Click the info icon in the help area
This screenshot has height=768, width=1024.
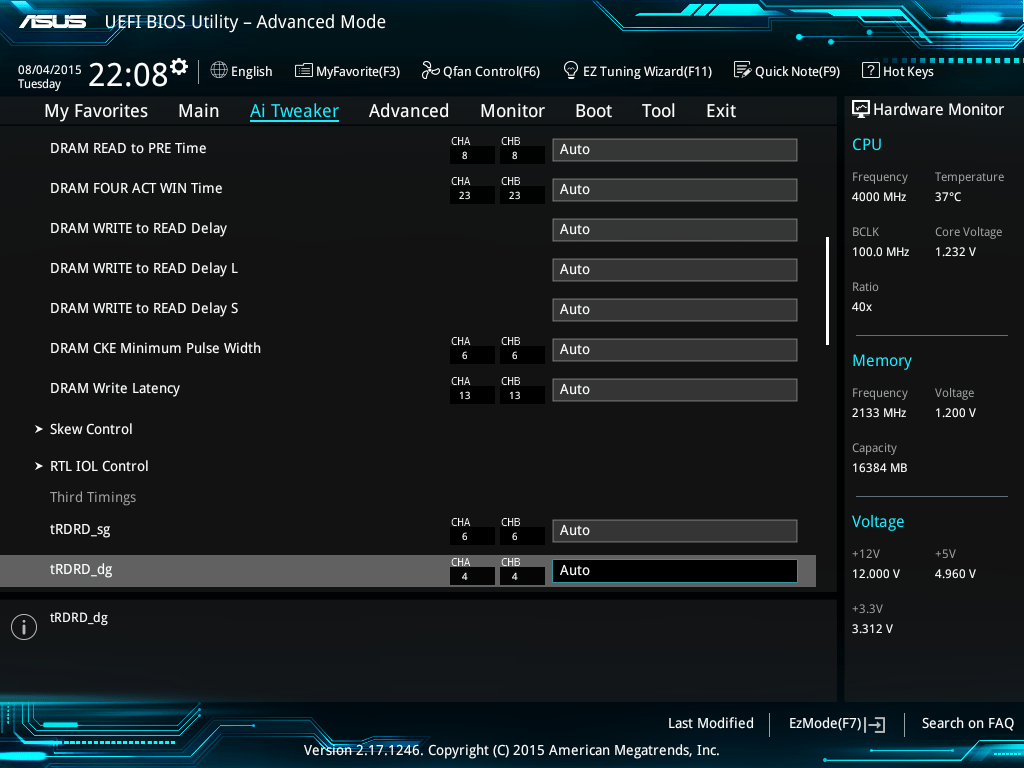(x=23, y=626)
